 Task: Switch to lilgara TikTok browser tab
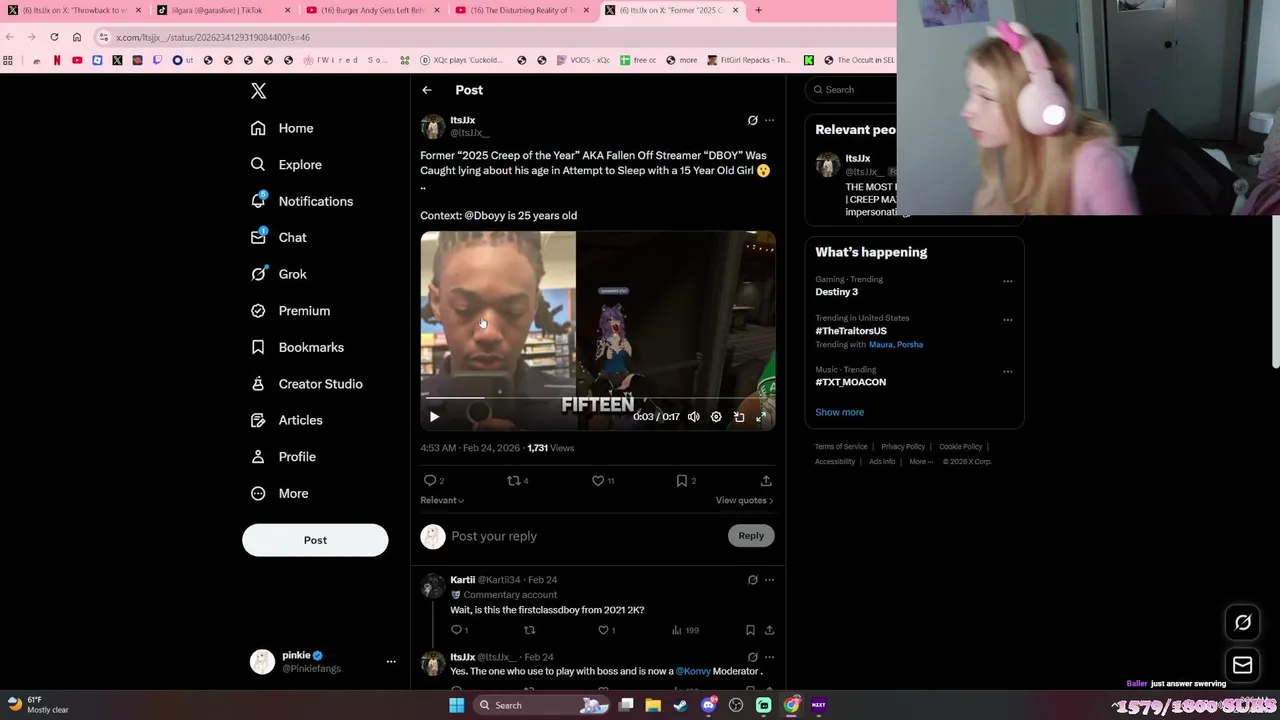point(221,10)
